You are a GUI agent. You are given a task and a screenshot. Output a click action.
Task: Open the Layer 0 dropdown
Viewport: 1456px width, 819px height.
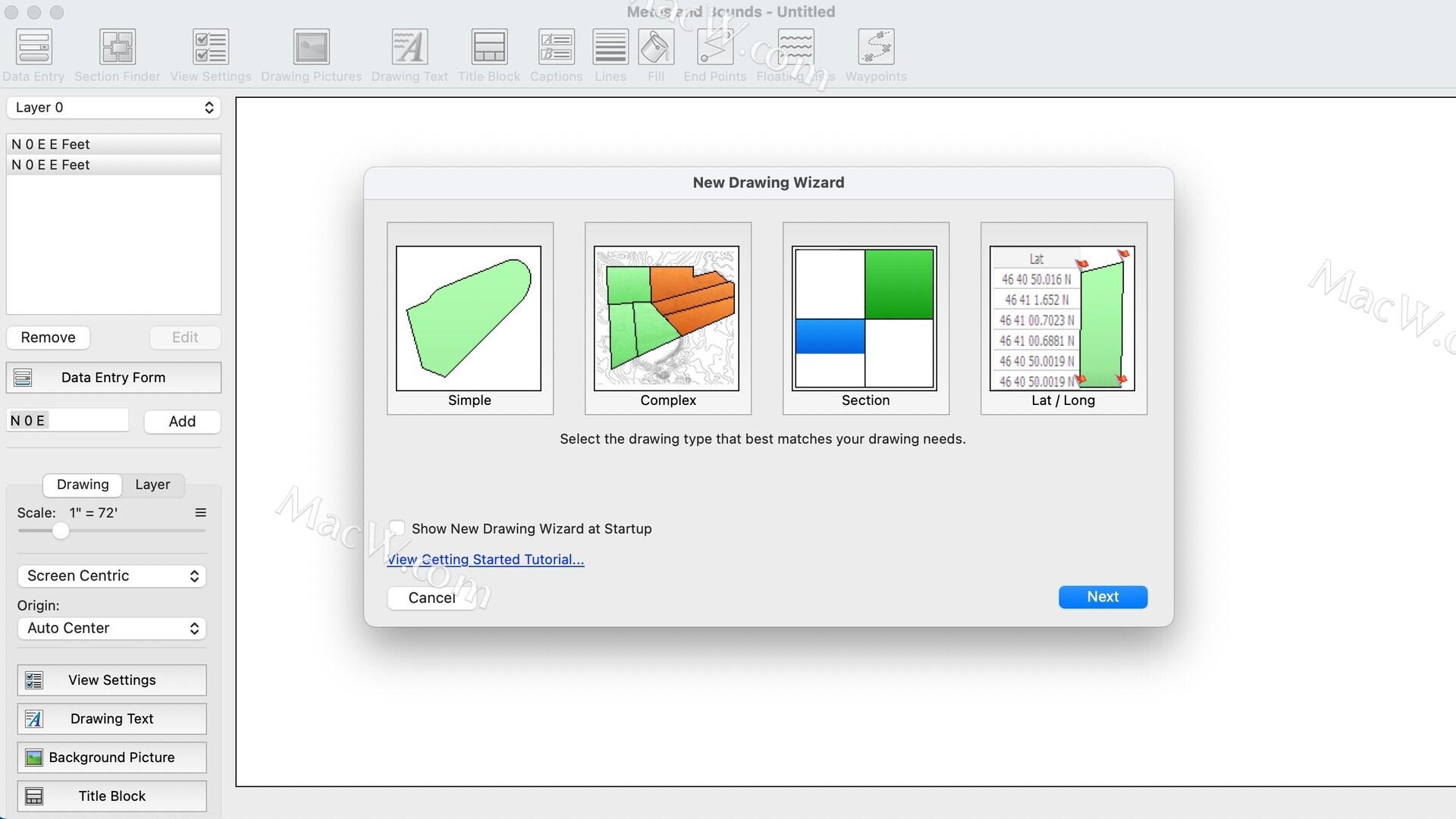click(114, 108)
